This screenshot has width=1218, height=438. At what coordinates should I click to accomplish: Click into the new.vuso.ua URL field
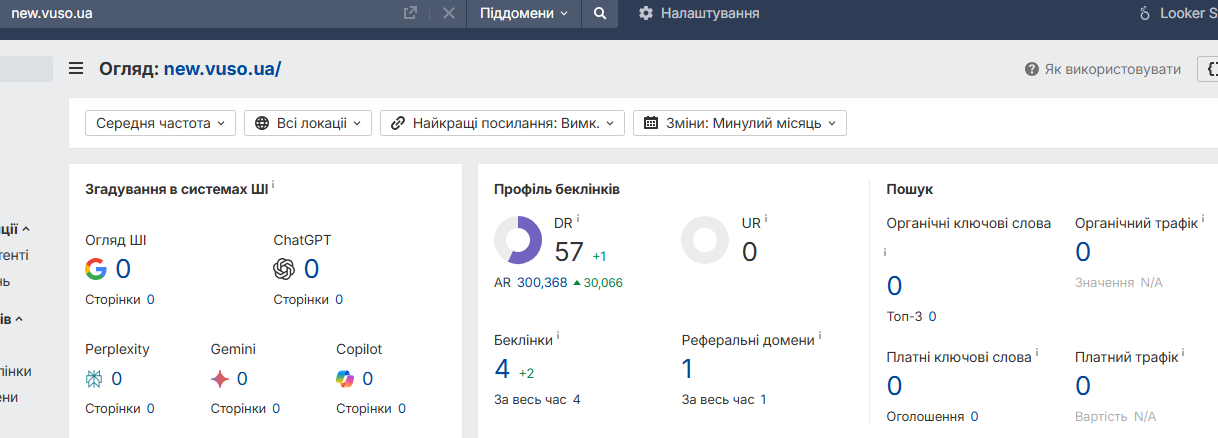point(200,14)
